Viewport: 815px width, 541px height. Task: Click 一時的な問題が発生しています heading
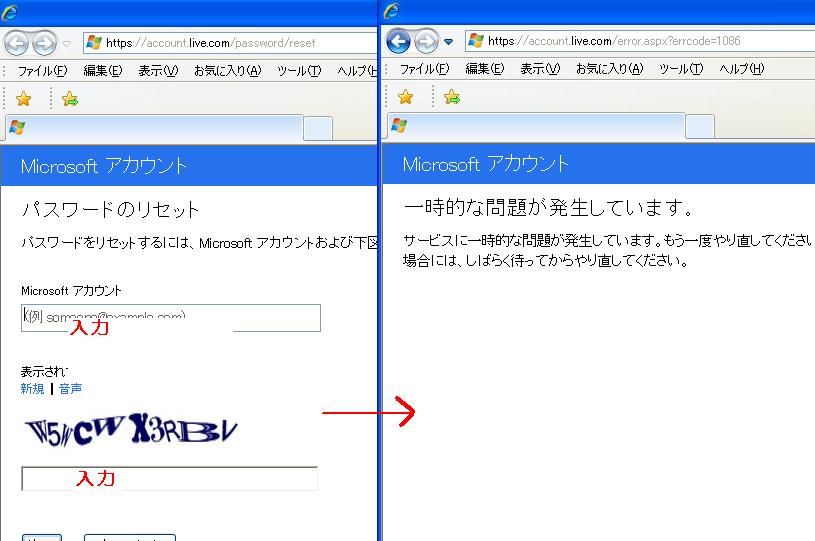[549, 207]
